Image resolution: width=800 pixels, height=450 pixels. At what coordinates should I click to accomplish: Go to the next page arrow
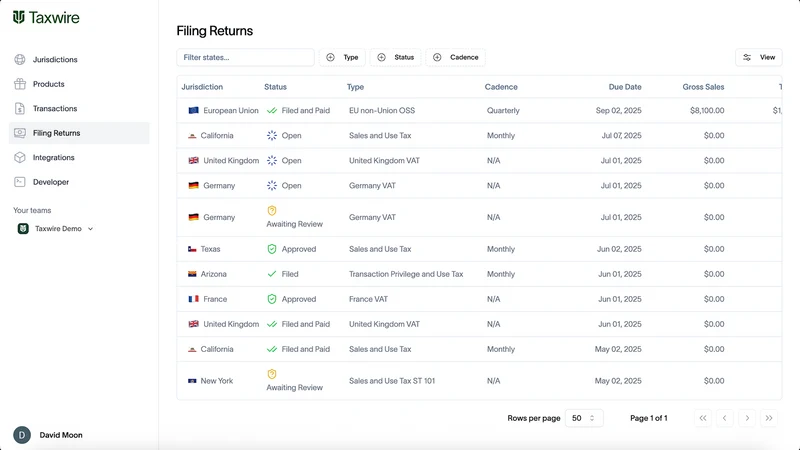click(x=747, y=418)
